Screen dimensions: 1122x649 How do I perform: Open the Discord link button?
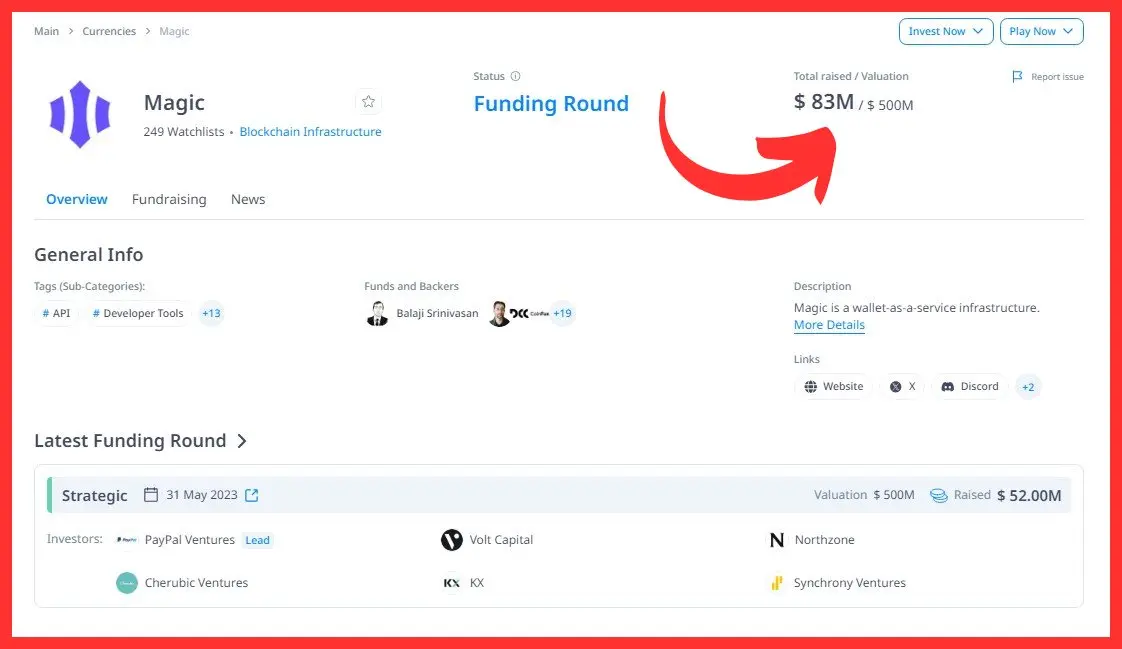pos(970,386)
